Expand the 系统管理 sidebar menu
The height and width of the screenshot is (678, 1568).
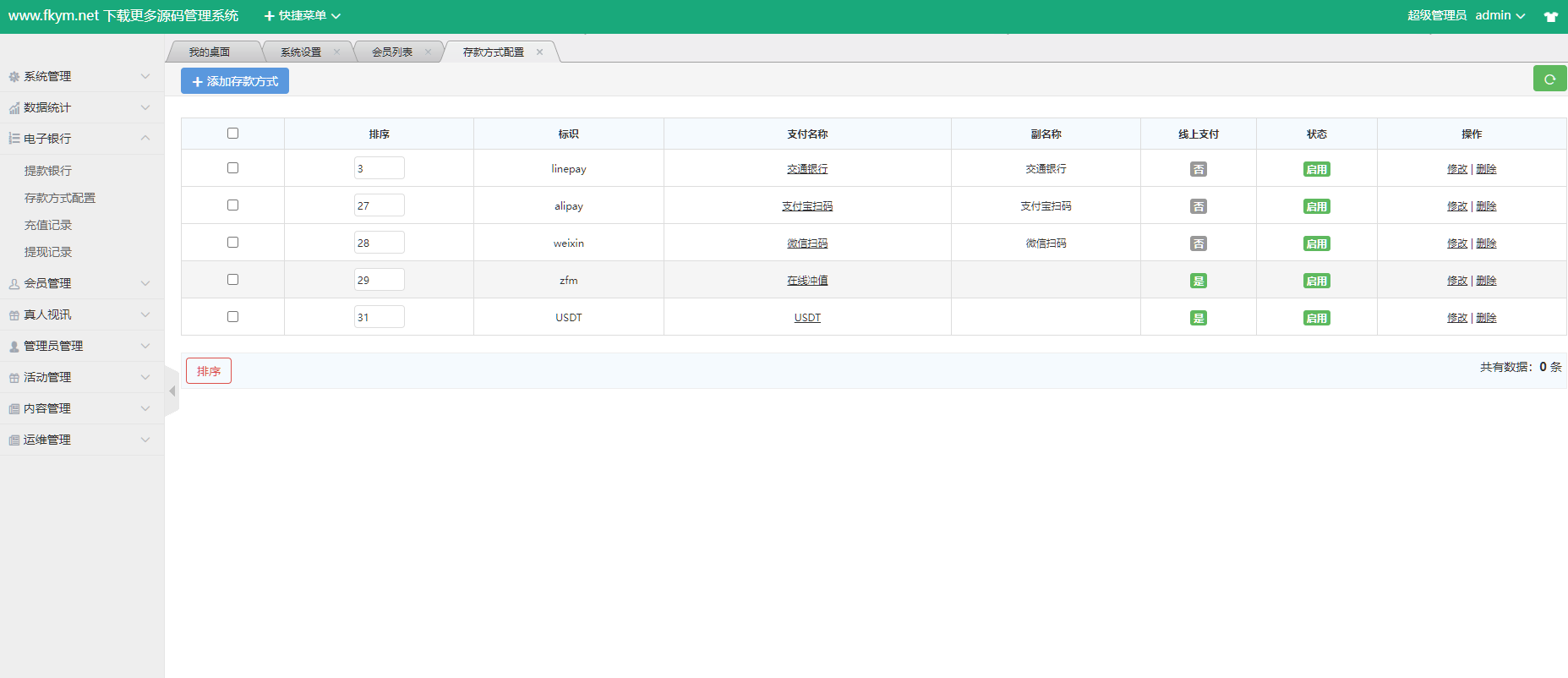pyautogui.click(x=81, y=76)
